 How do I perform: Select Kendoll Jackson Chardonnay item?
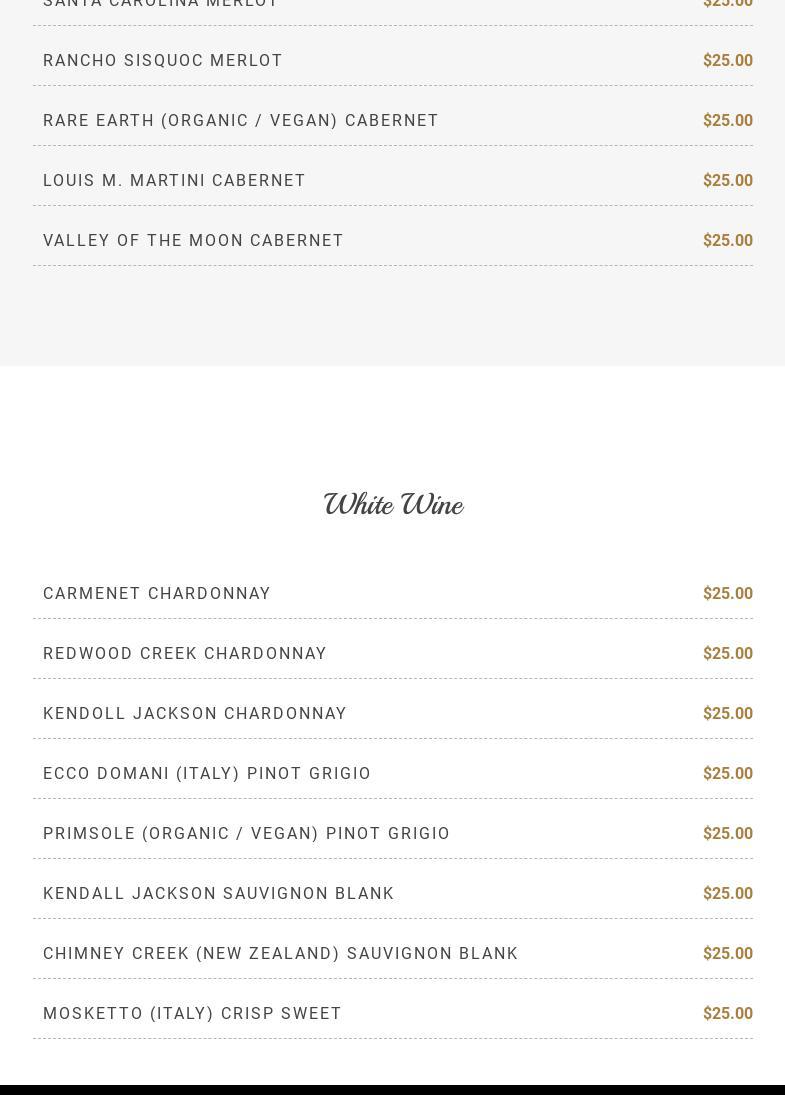[x=195, y=714]
